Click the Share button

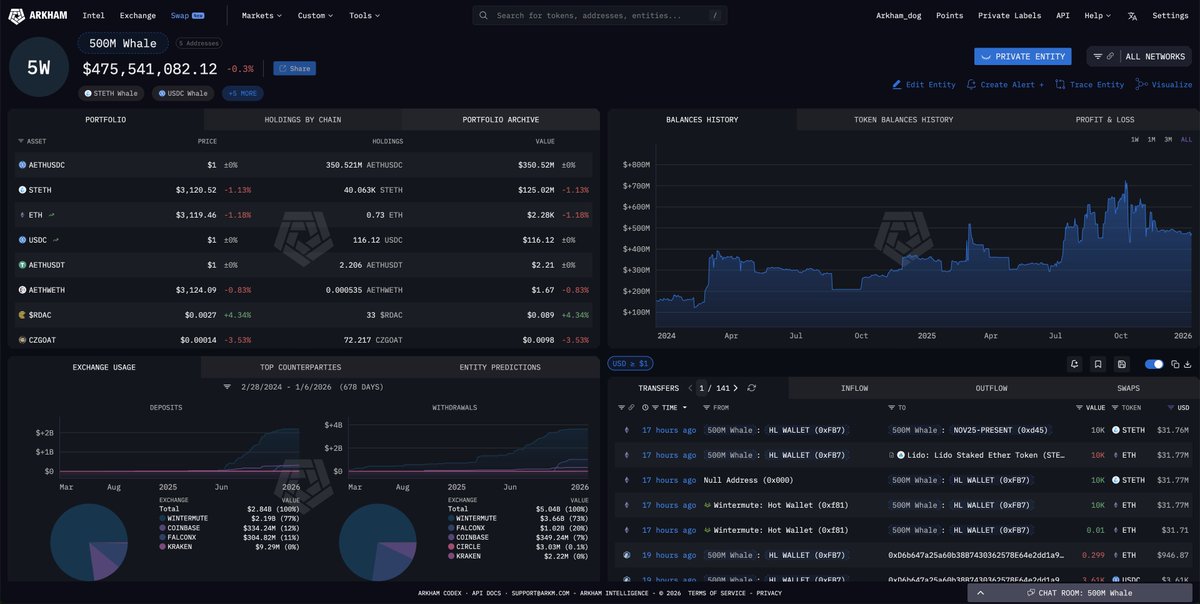(294, 69)
